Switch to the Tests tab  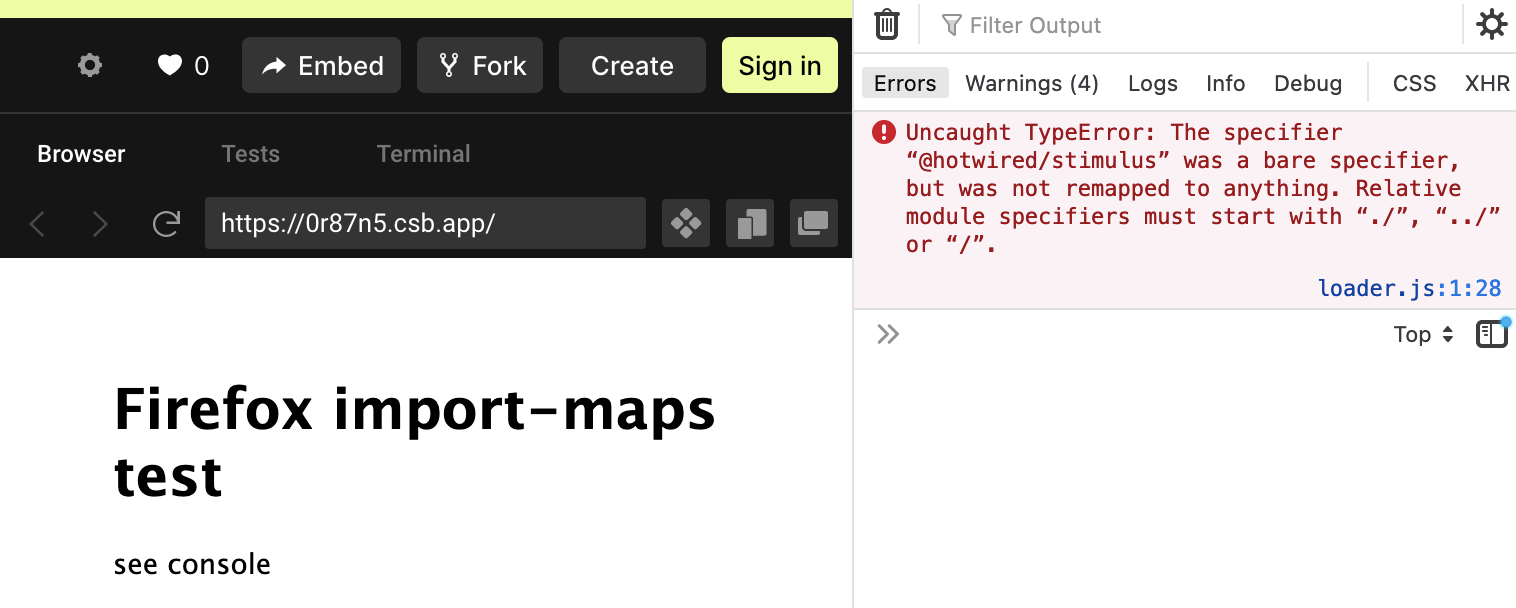point(250,153)
